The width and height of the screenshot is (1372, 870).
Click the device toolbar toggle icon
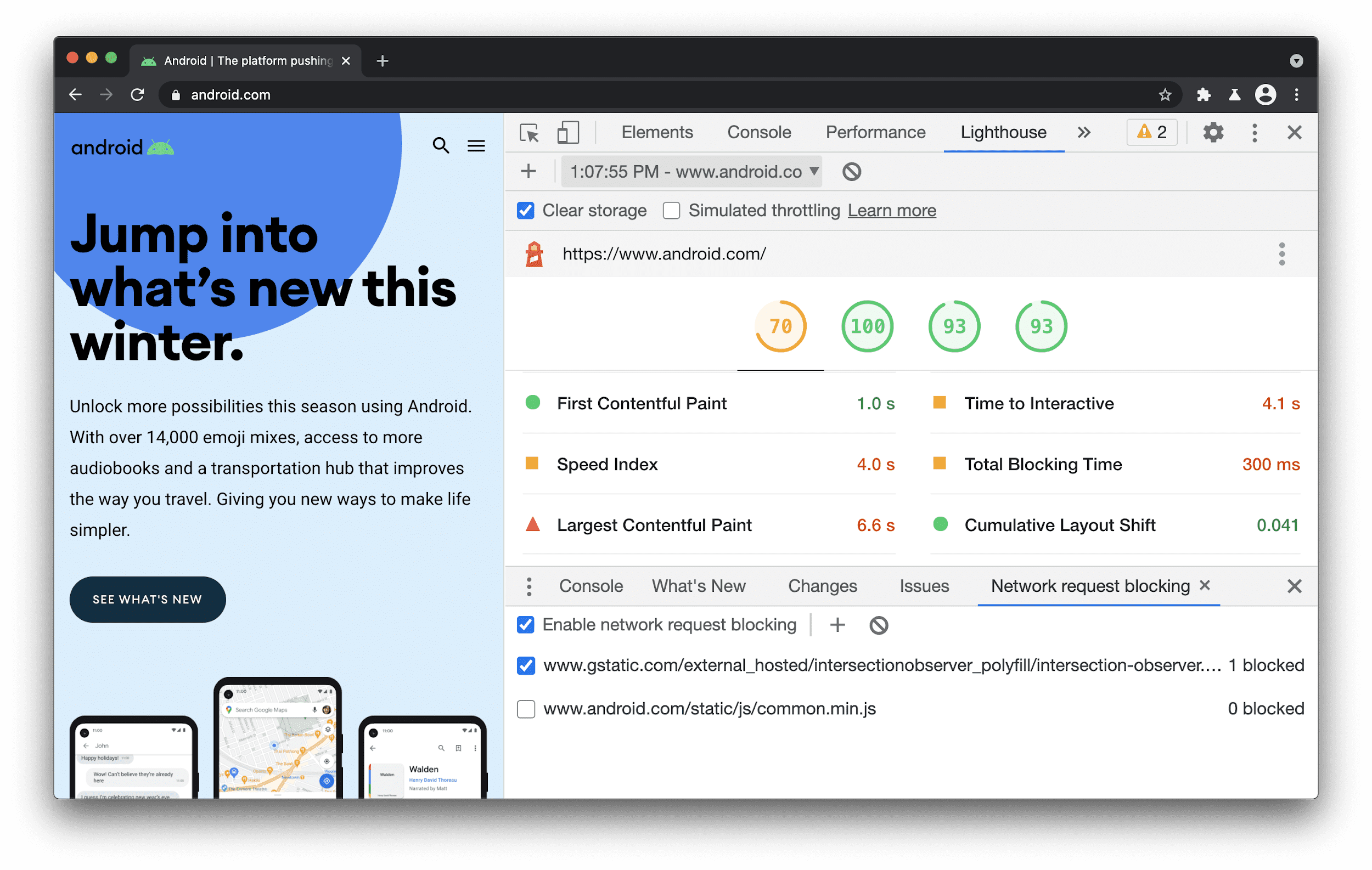568,132
